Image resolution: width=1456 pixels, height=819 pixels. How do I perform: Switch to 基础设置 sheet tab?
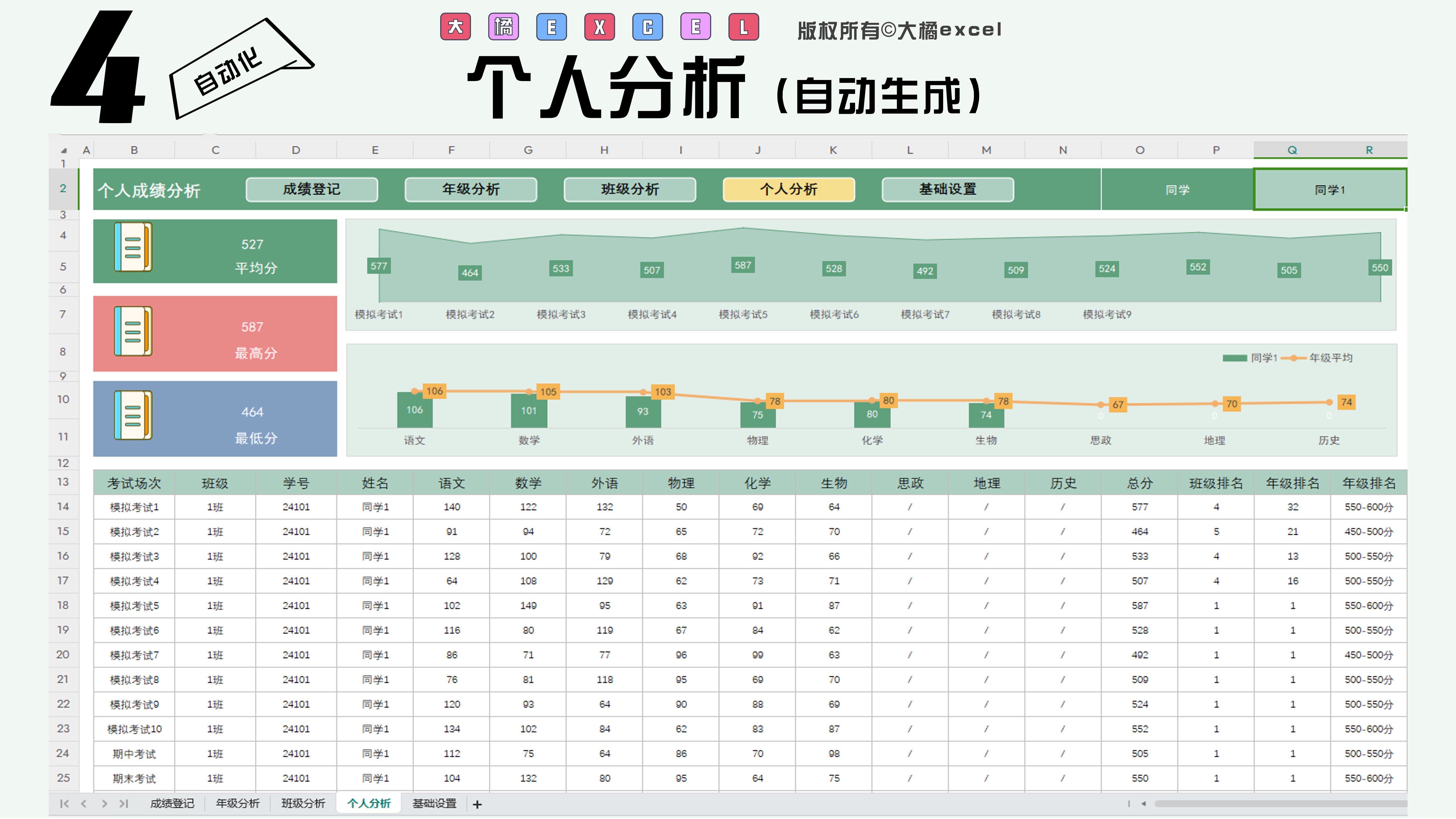(x=434, y=804)
